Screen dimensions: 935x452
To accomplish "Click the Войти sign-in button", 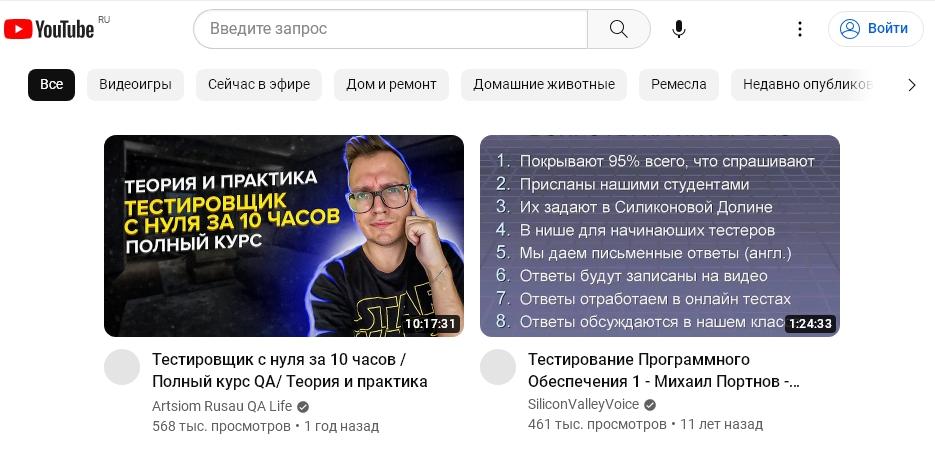I will (x=875, y=29).
